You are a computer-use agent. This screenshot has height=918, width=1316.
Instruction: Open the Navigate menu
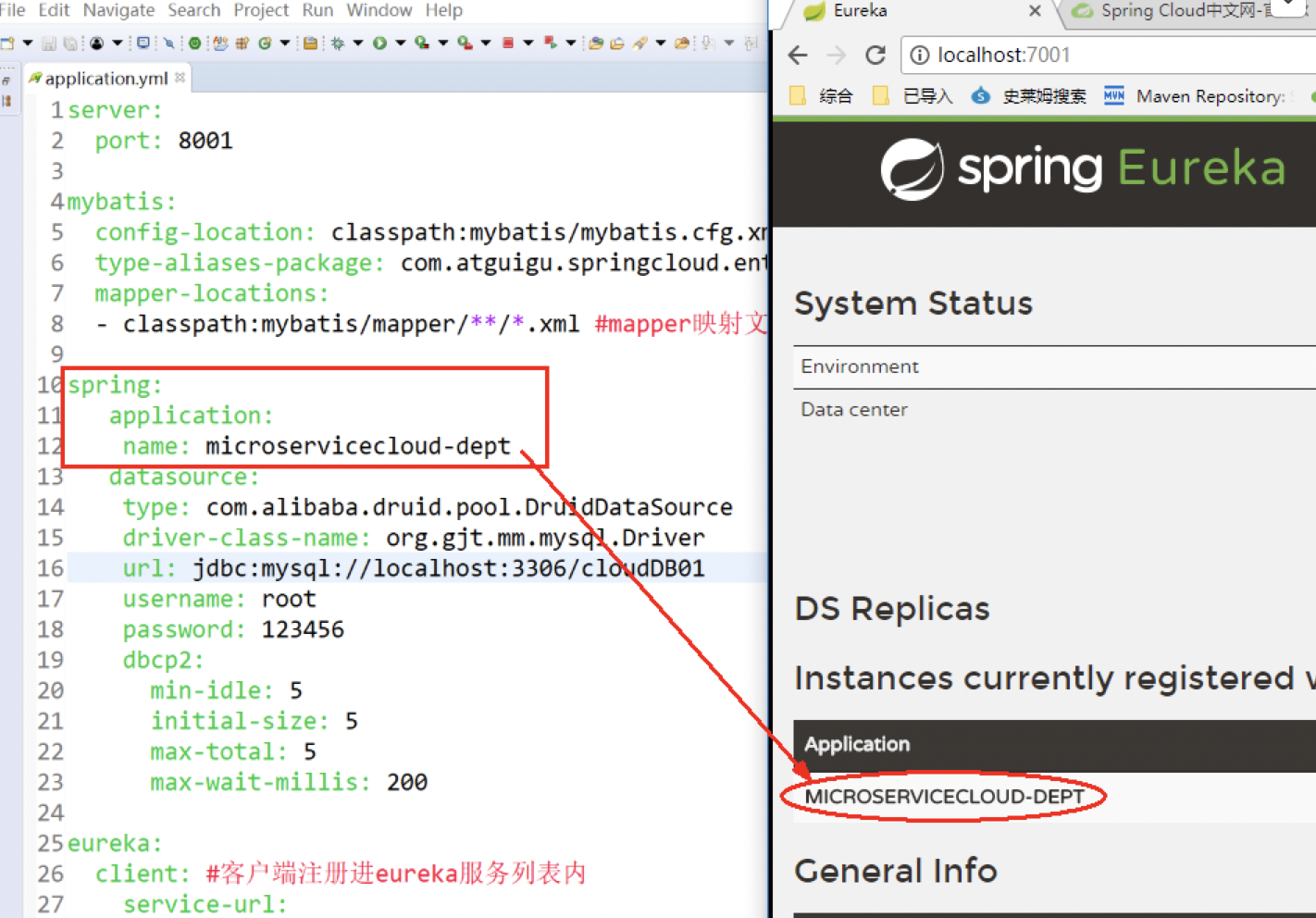click(118, 10)
